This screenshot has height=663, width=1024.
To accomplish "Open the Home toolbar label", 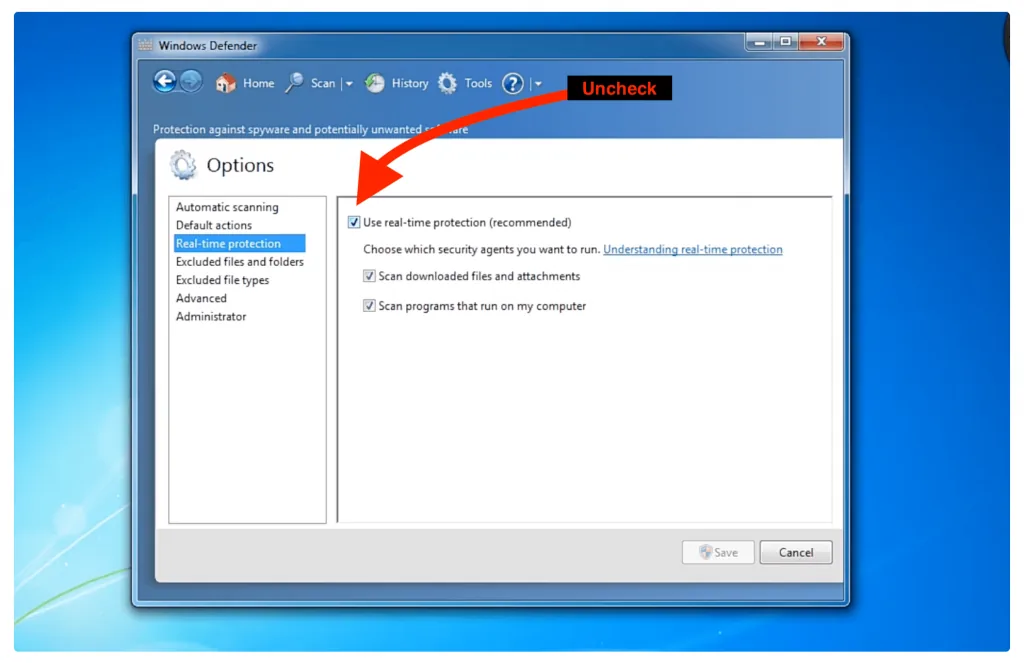I will coord(259,84).
